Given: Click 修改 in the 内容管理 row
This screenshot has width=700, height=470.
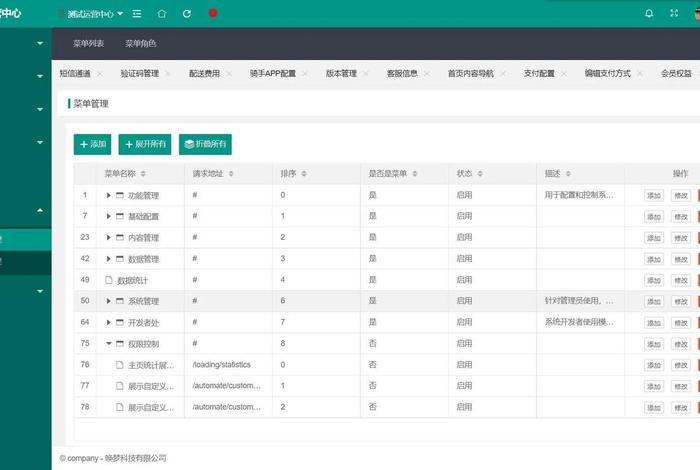Looking at the screenshot, I should pyautogui.click(x=681, y=238).
